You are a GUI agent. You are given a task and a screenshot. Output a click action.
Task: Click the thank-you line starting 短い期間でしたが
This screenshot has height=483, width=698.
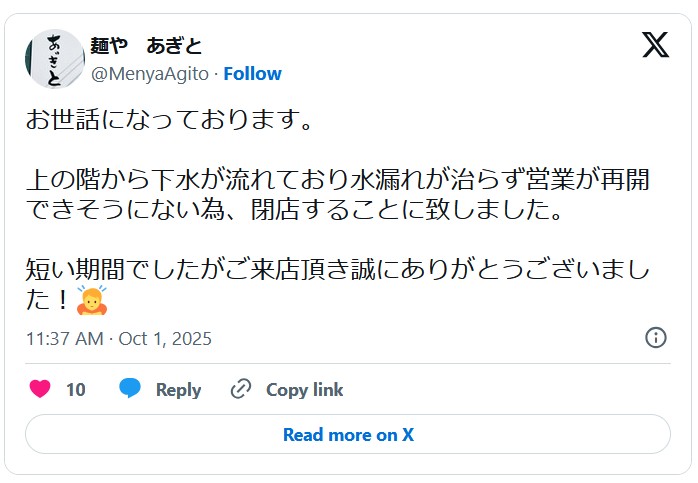coord(337,271)
